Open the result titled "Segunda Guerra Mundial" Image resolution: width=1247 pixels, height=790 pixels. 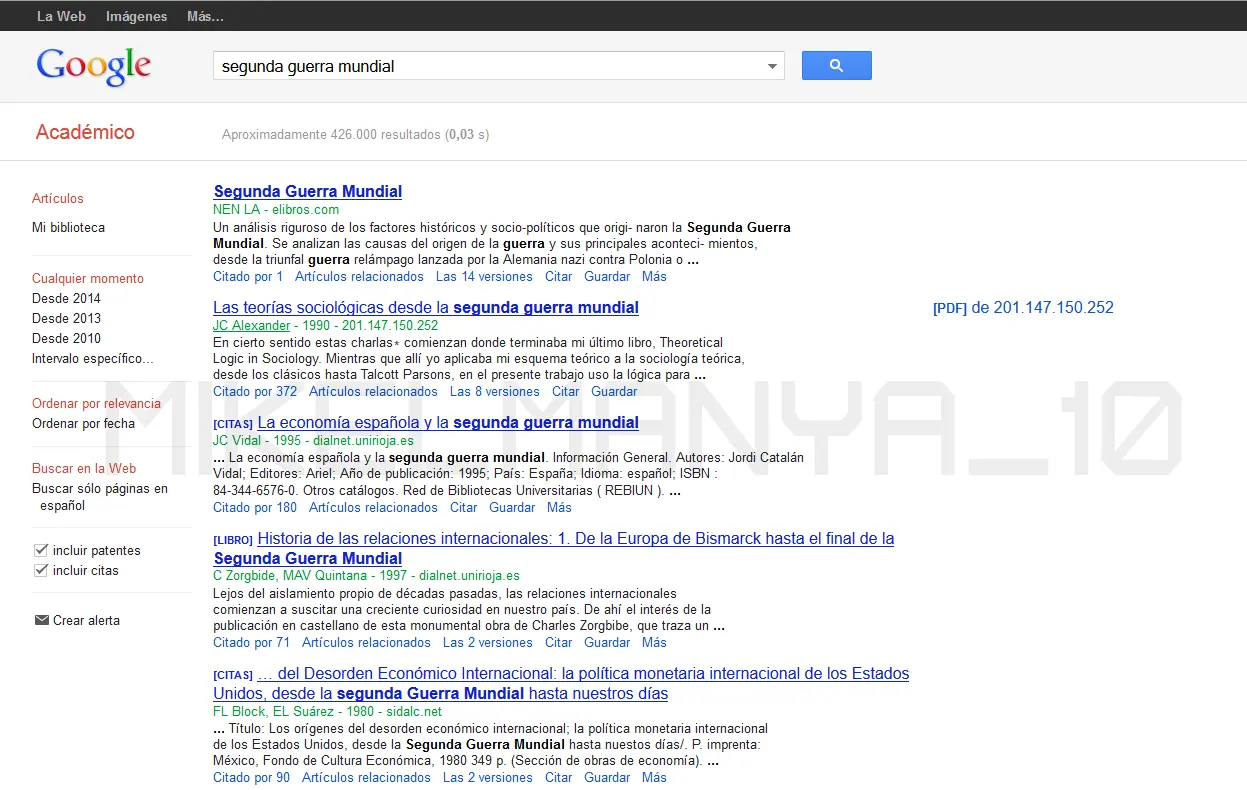coord(308,191)
